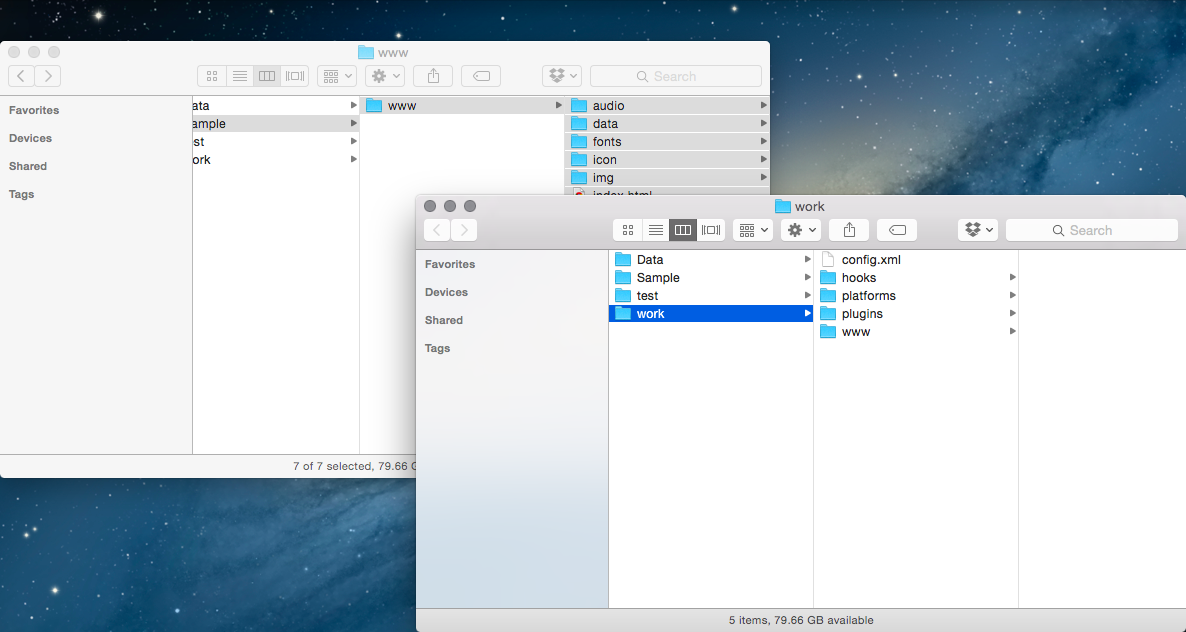This screenshot has width=1186, height=632.
Task: Focus the Search field in work window
Action: point(1091,230)
